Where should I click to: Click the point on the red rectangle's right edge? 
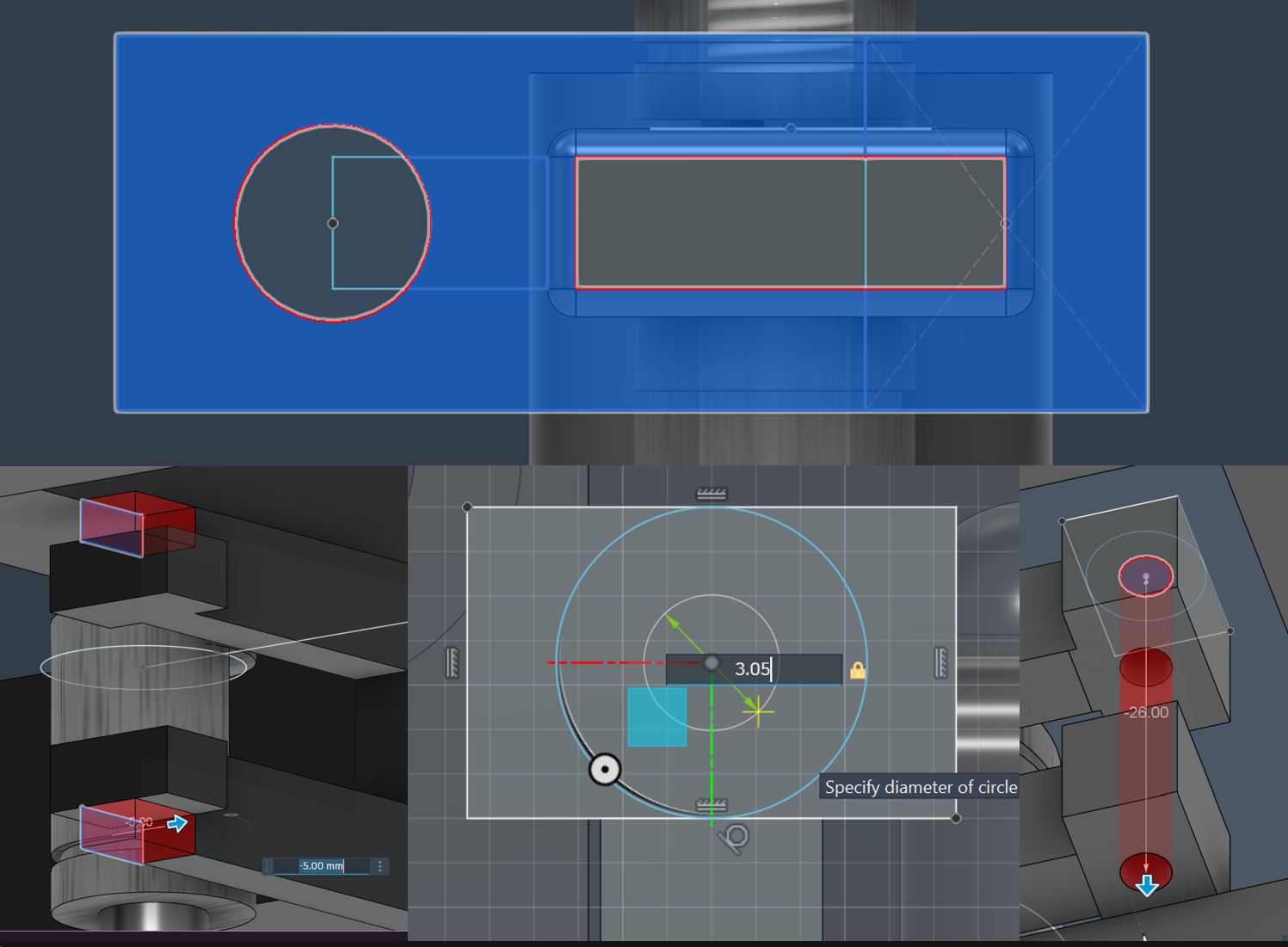click(x=1005, y=224)
